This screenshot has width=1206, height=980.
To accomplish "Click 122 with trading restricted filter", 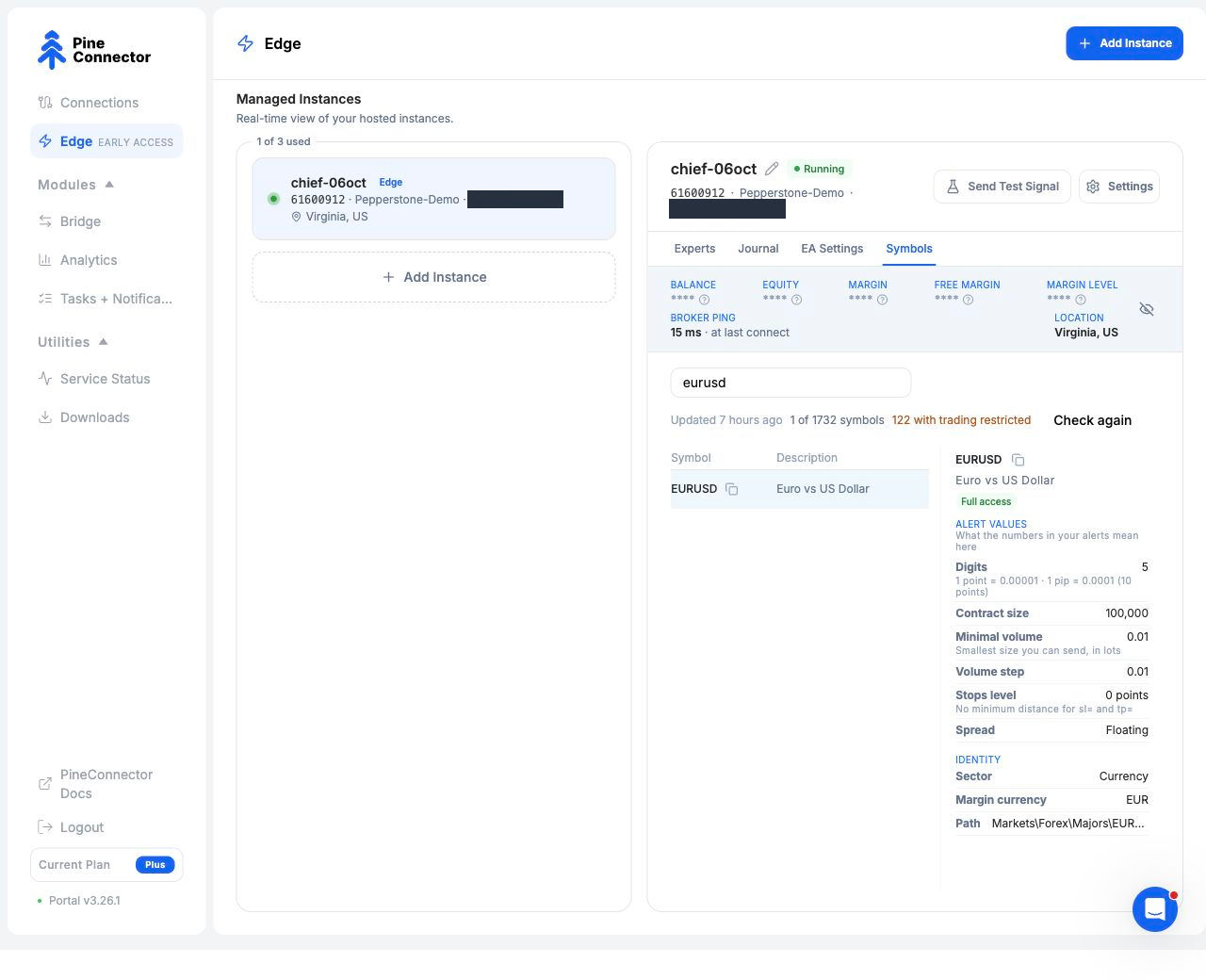I will [961, 420].
